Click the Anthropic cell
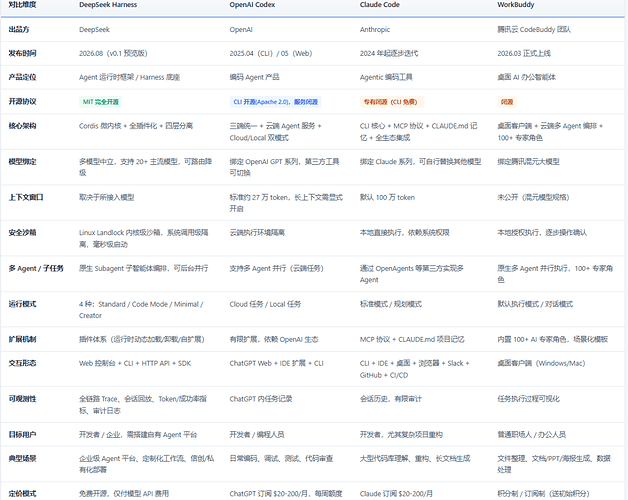This screenshot has width=628, height=500. tap(374, 29)
